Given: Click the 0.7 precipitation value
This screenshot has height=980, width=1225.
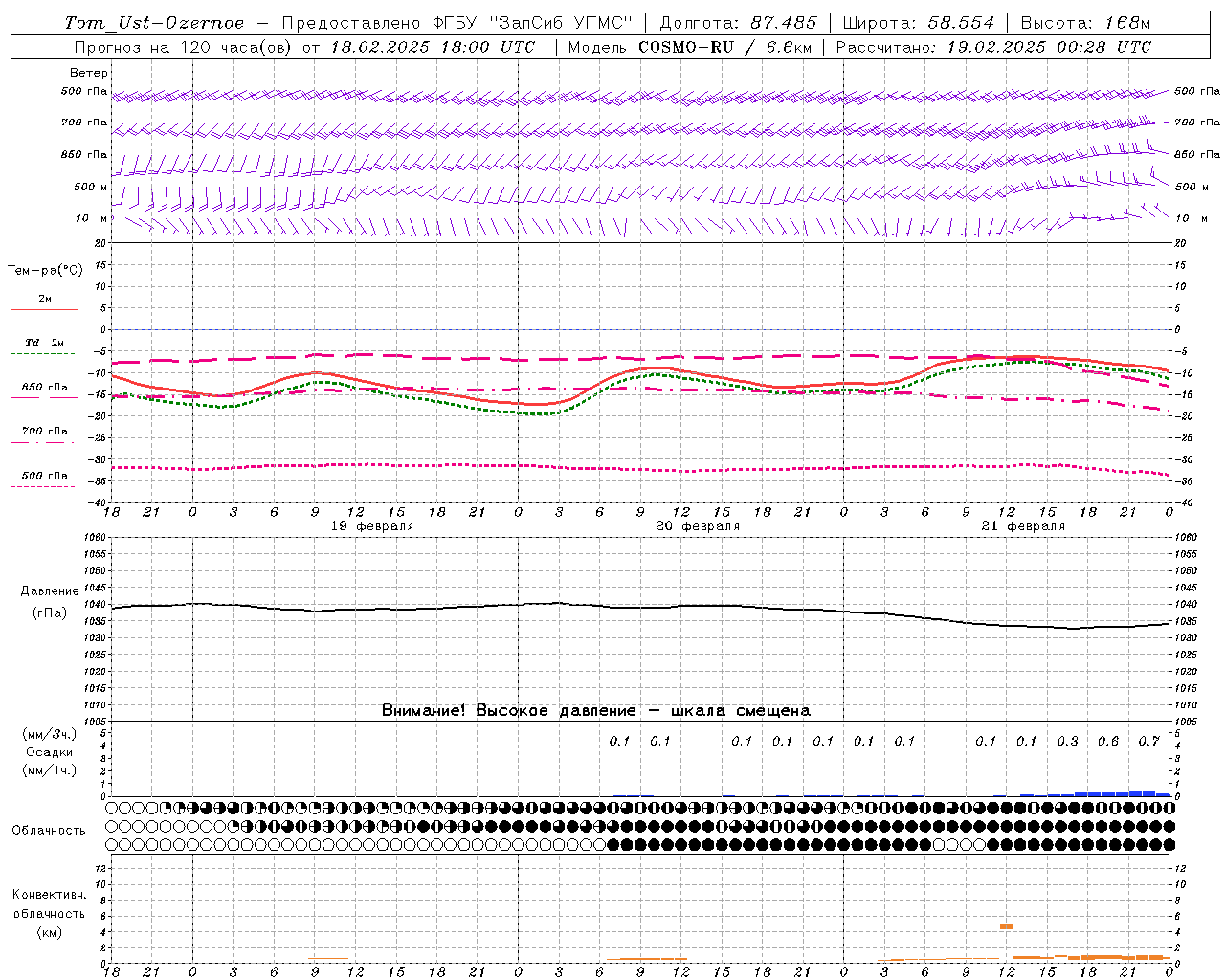Looking at the screenshot, I should (1148, 741).
